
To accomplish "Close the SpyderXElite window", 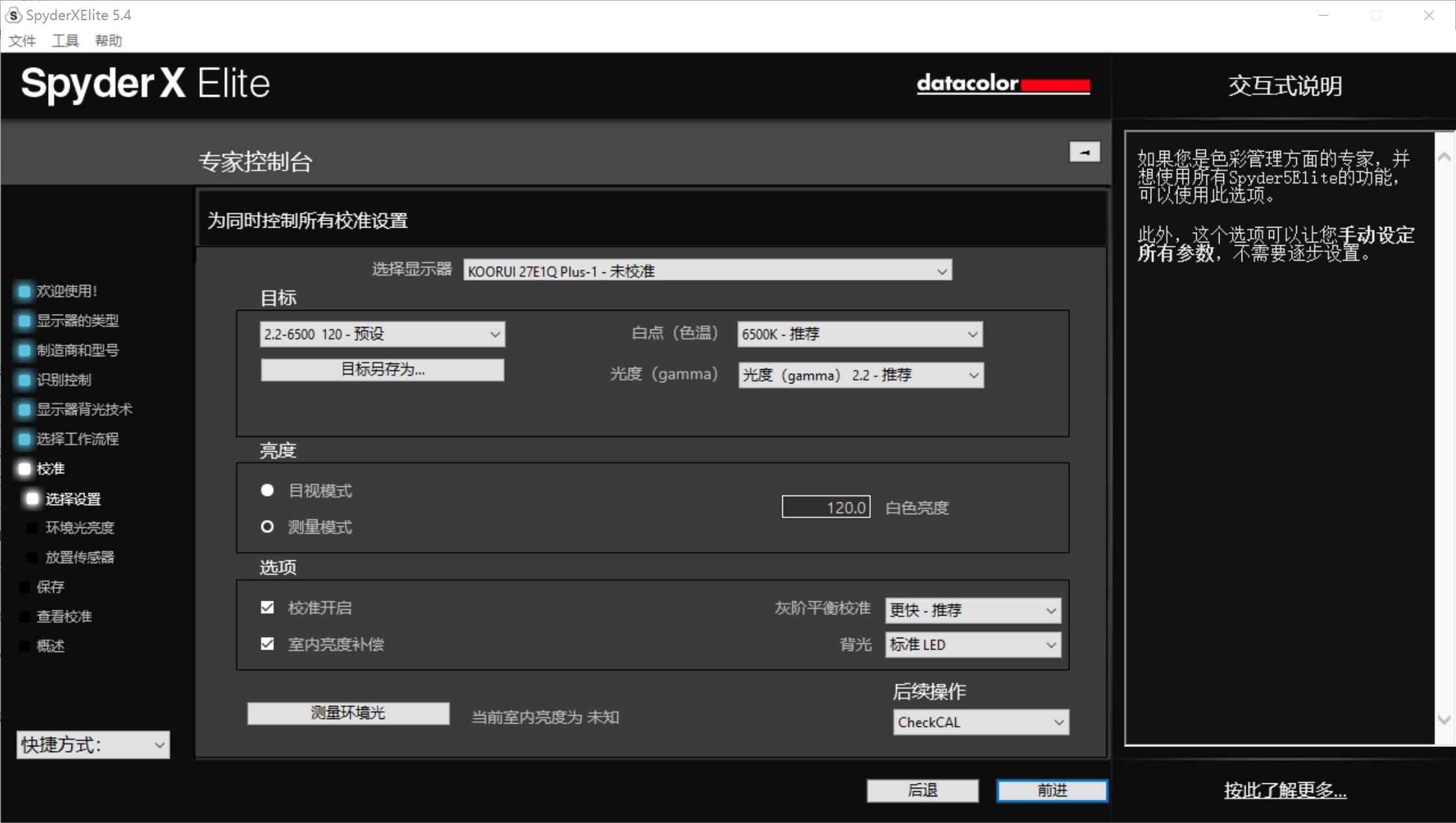I will (1429, 15).
